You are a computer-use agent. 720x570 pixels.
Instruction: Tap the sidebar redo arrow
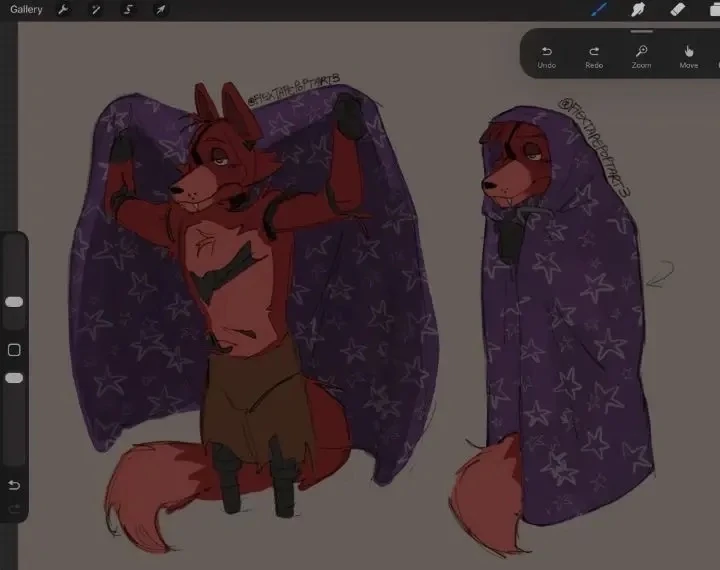pyautogui.click(x=14, y=508)
